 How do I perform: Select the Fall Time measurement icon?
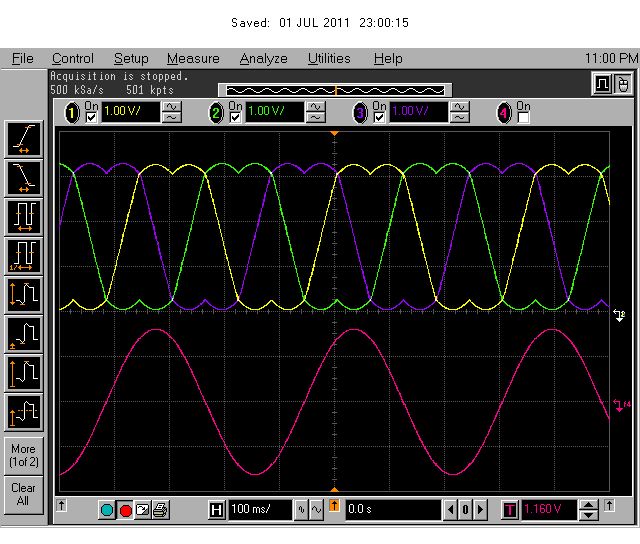(x=23, y=178)
